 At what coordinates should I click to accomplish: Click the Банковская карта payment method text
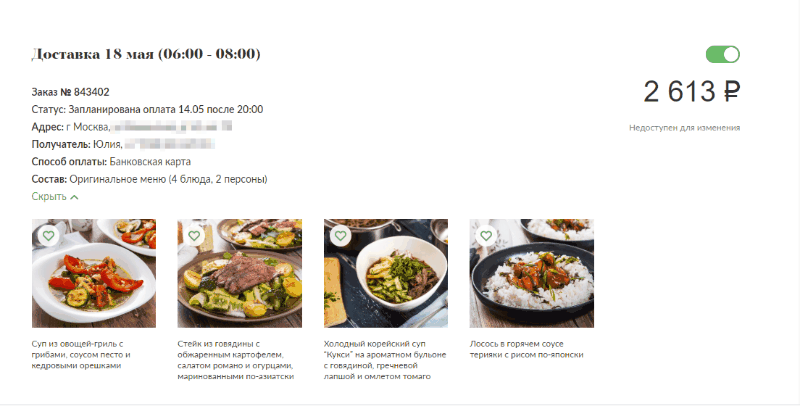tap(150, 162)
